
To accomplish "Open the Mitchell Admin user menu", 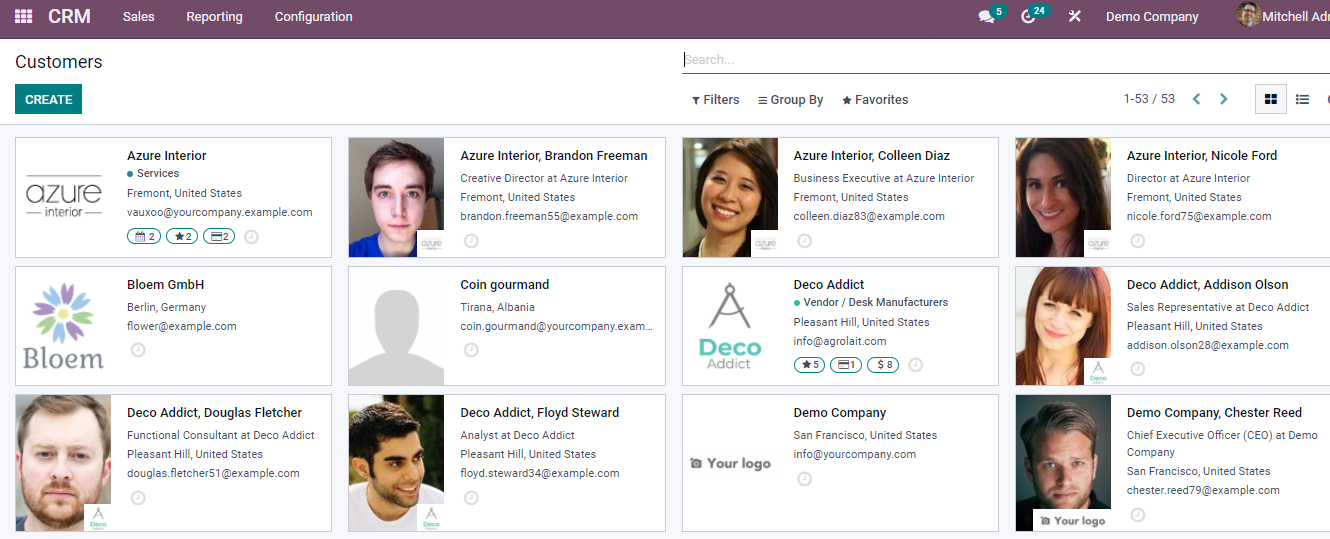I will coord(1283,17).
